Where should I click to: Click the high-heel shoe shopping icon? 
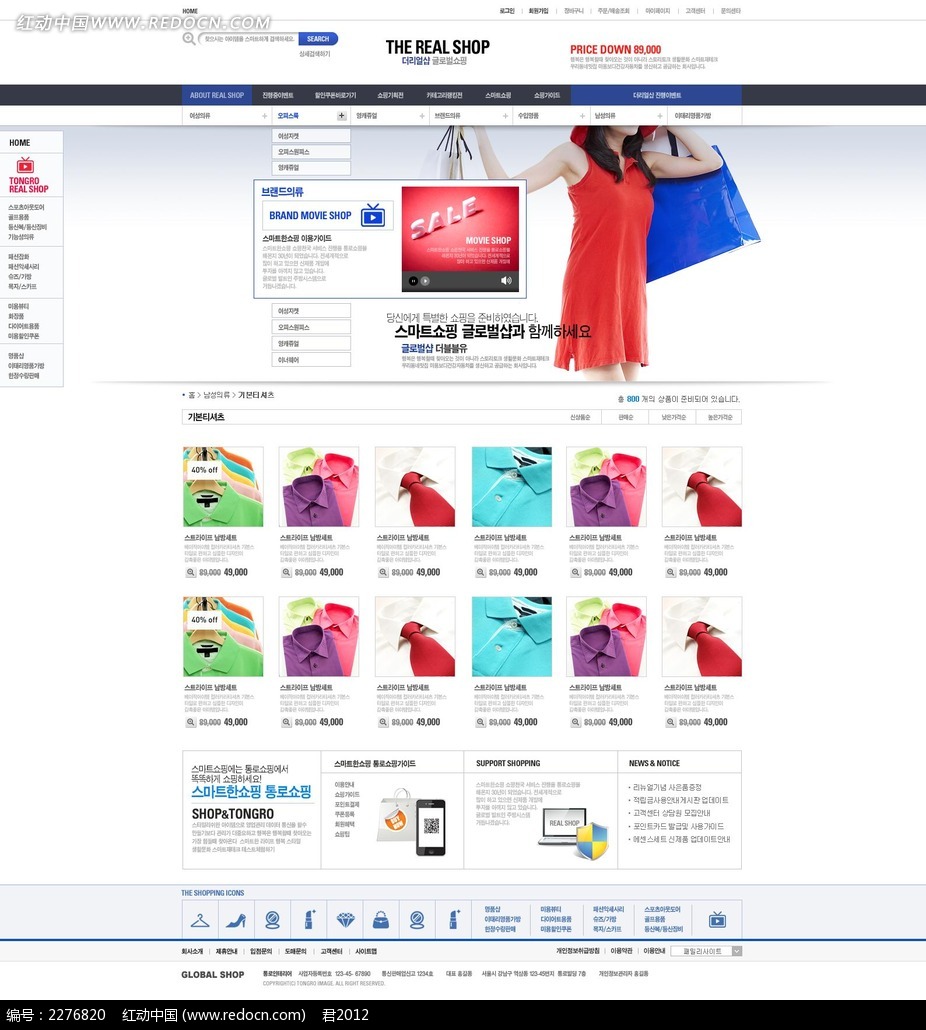pos(237,919)
